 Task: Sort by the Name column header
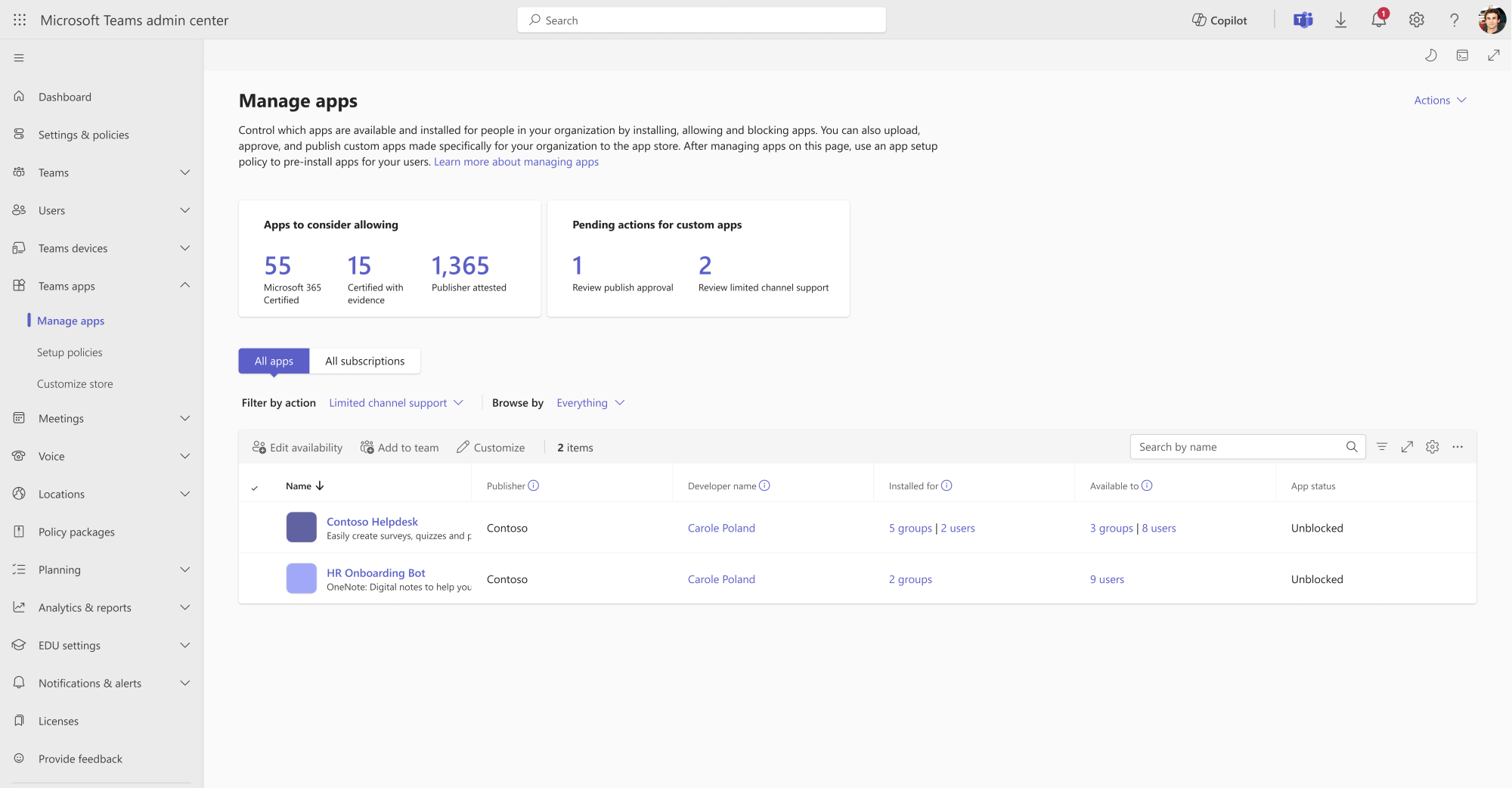point(305,486)
